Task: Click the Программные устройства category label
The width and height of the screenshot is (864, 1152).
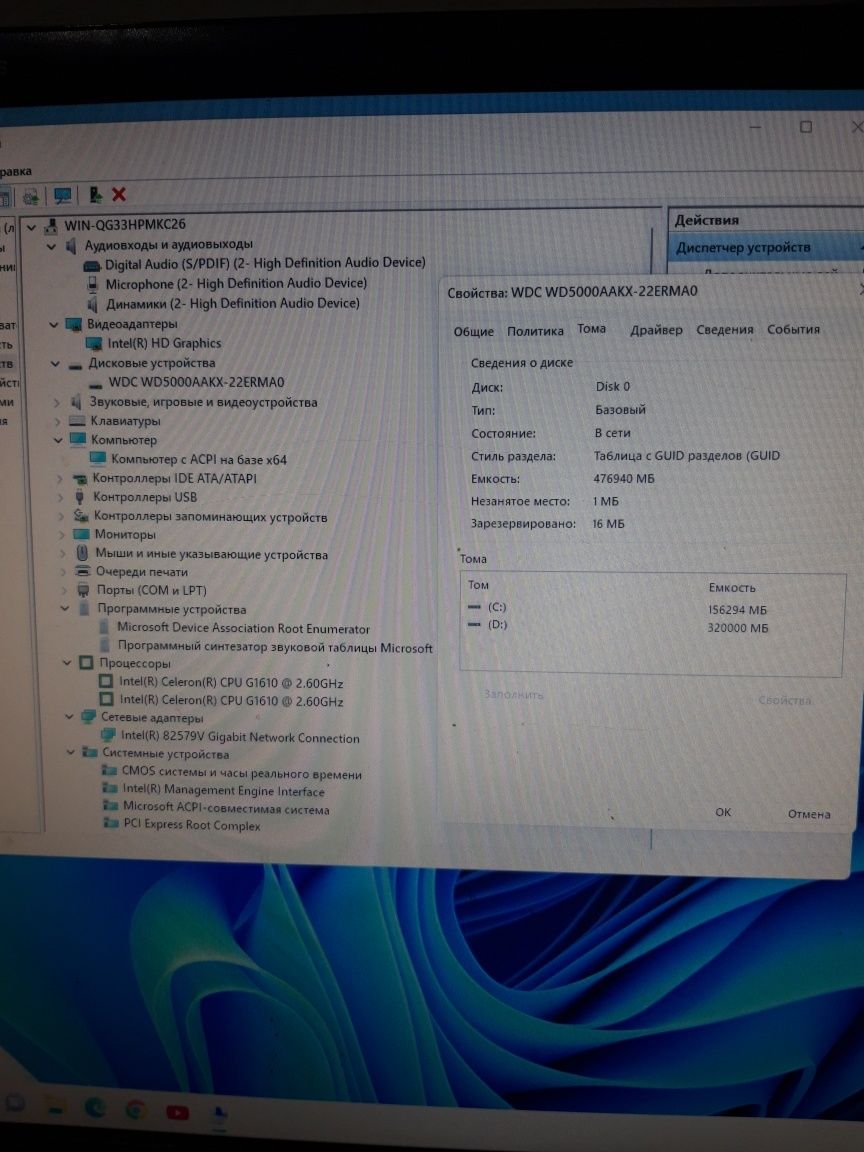Action: (x=172, y=609)
